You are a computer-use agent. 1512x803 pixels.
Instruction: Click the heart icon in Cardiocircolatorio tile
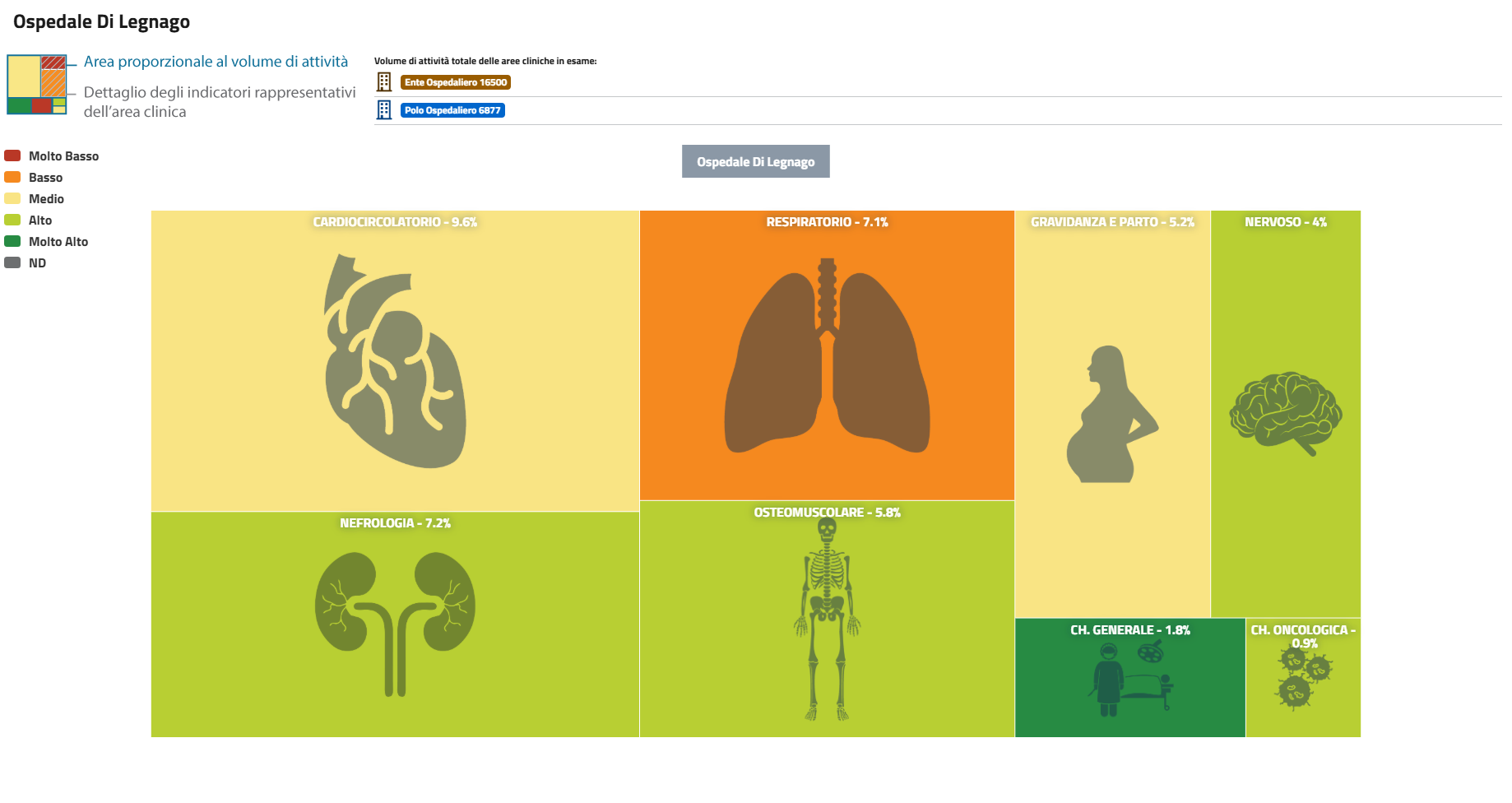pos(395,360)
